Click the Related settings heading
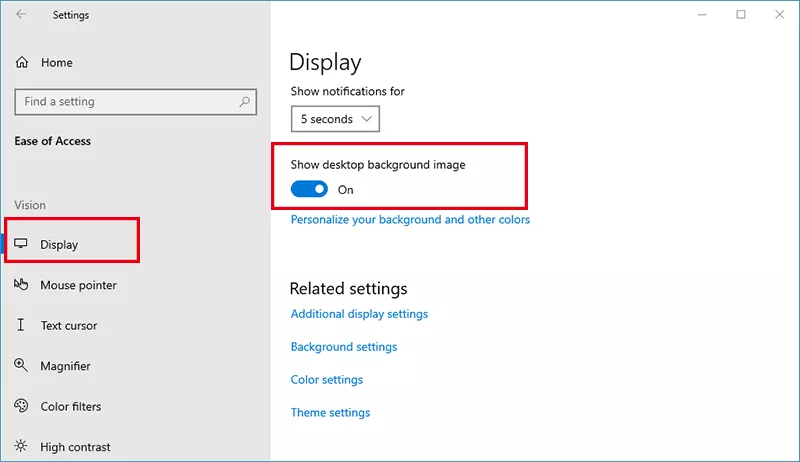 click(348, 289)
